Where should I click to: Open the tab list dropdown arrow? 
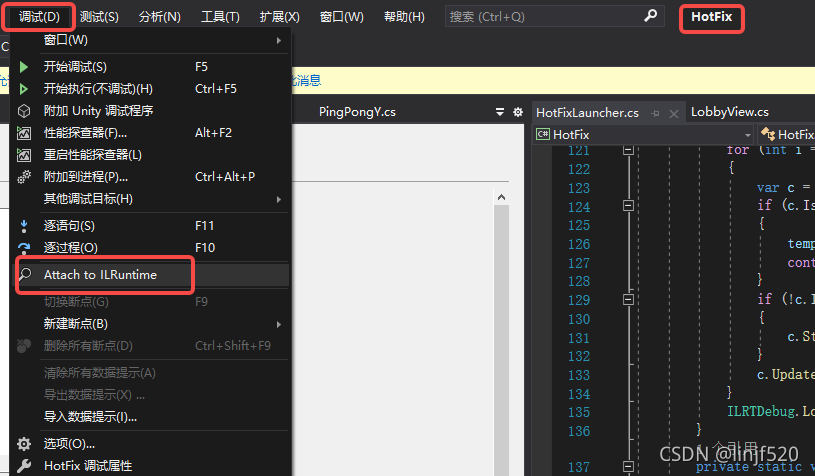[x=499, y=112]
